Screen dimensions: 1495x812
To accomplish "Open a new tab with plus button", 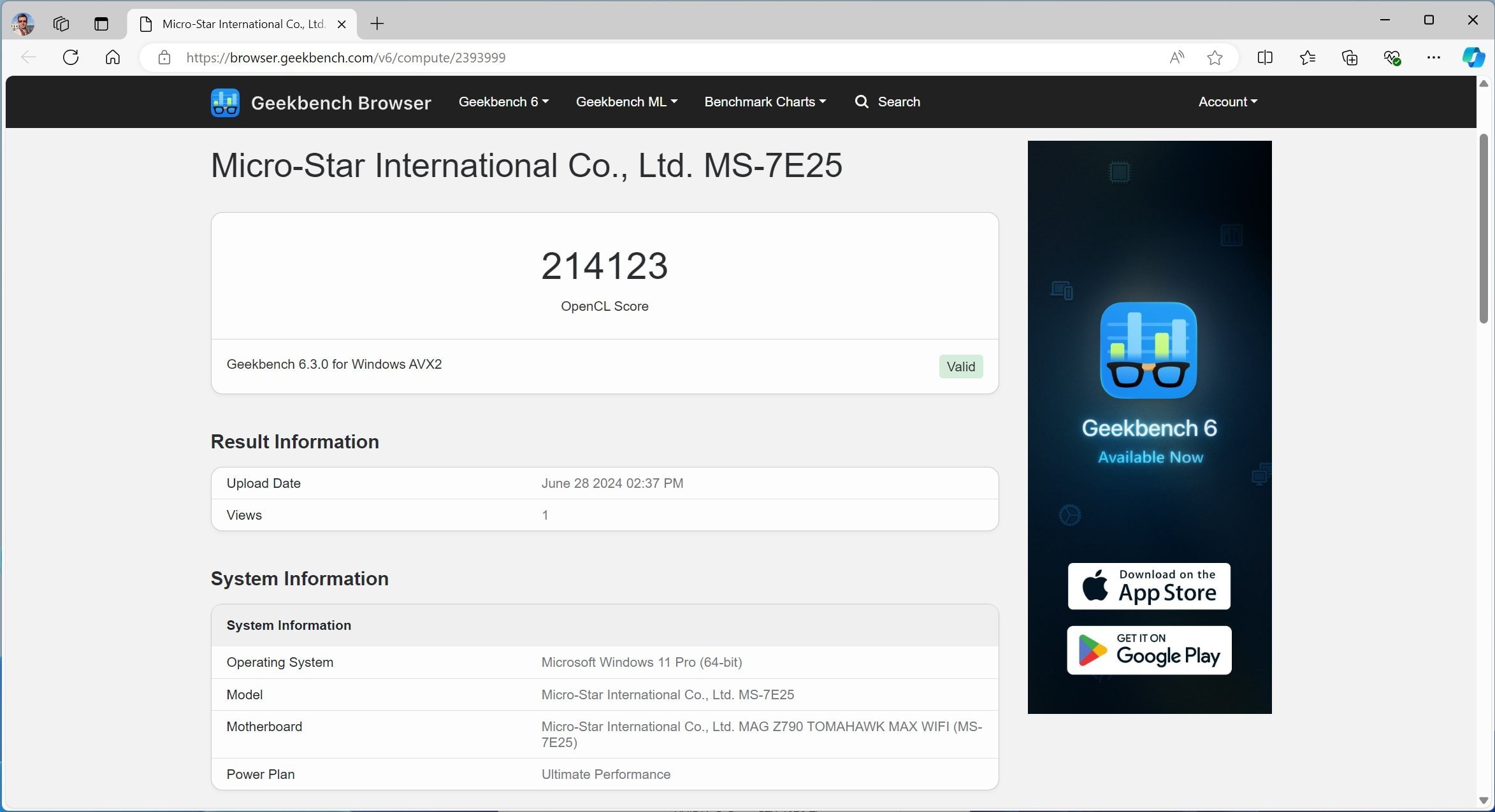I will 377,24.
